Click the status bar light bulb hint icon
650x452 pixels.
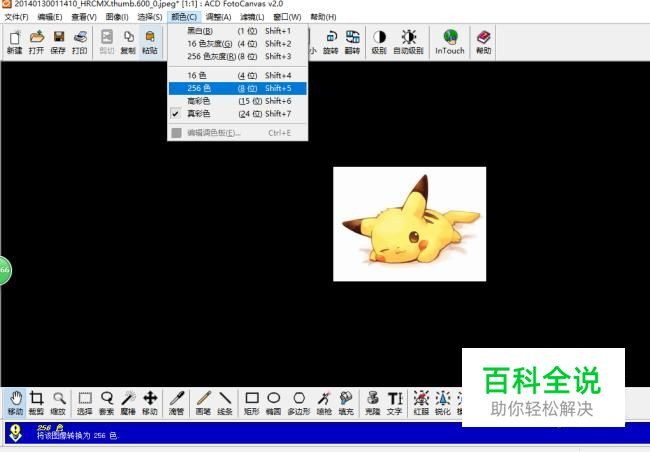coord(16,433)
